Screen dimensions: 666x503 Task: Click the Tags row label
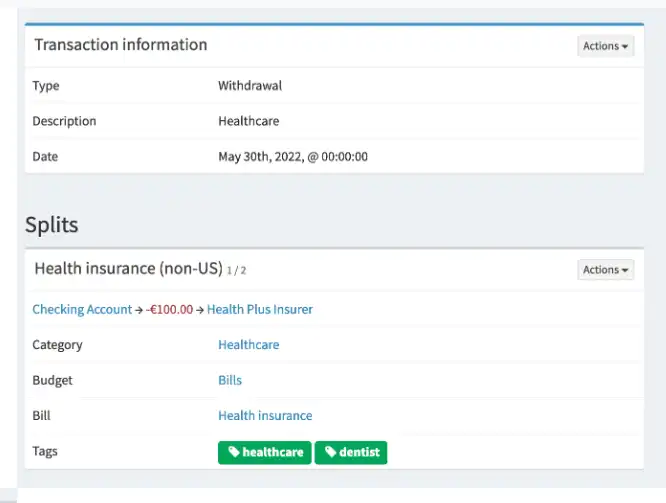[x=45, y=452]
